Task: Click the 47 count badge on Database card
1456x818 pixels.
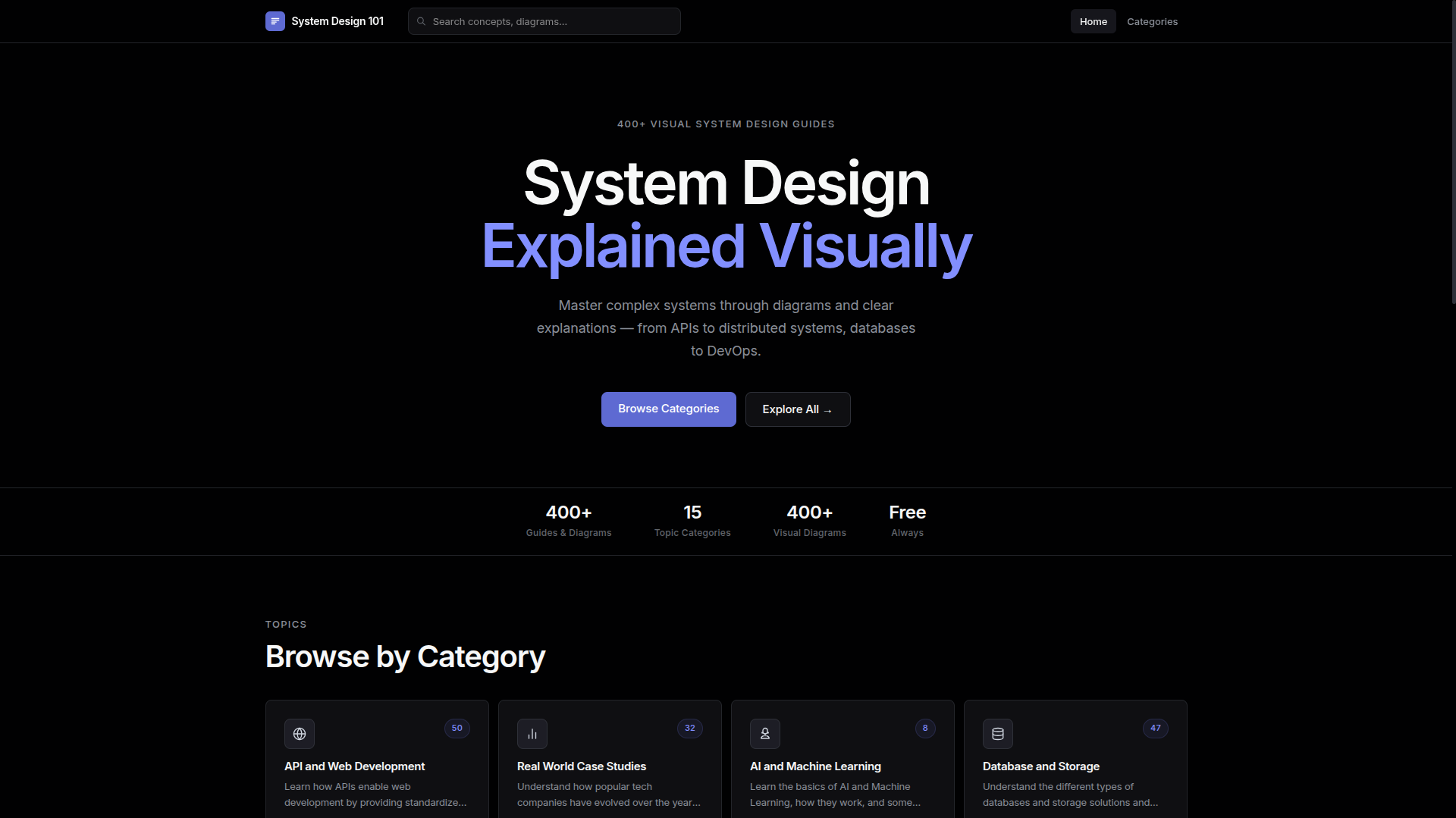Action: pos(1156,728)
